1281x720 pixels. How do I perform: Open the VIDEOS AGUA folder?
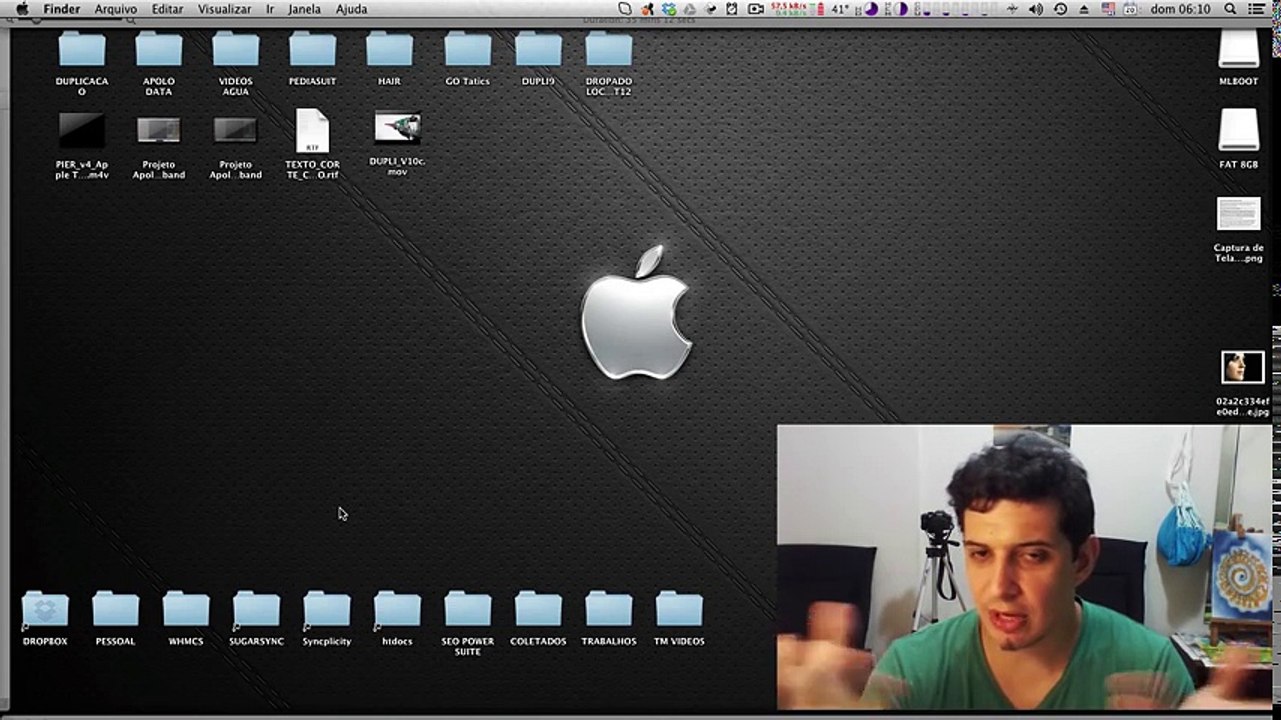236,49
